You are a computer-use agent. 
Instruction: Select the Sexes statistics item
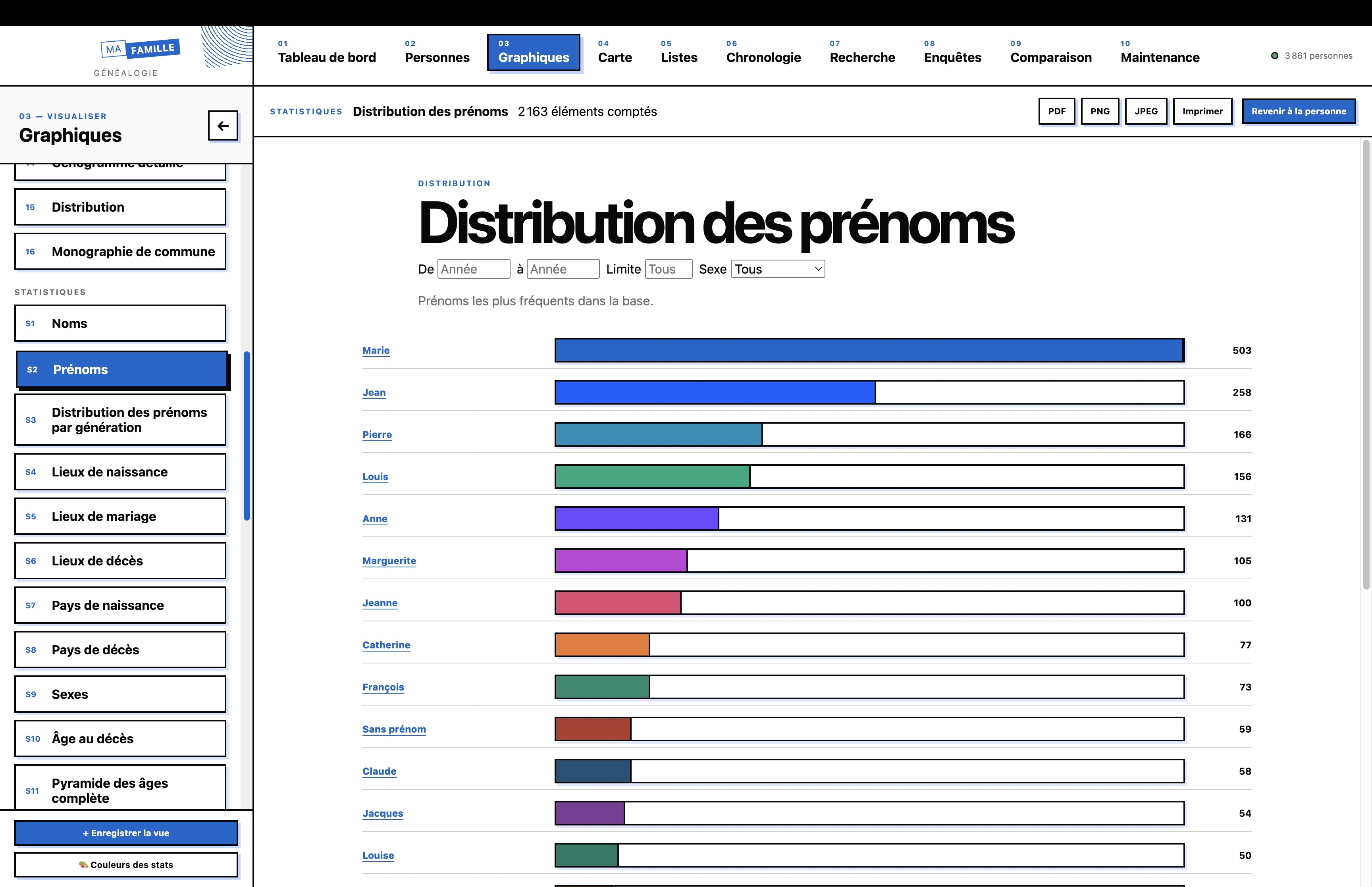click(x=120, y=694)
